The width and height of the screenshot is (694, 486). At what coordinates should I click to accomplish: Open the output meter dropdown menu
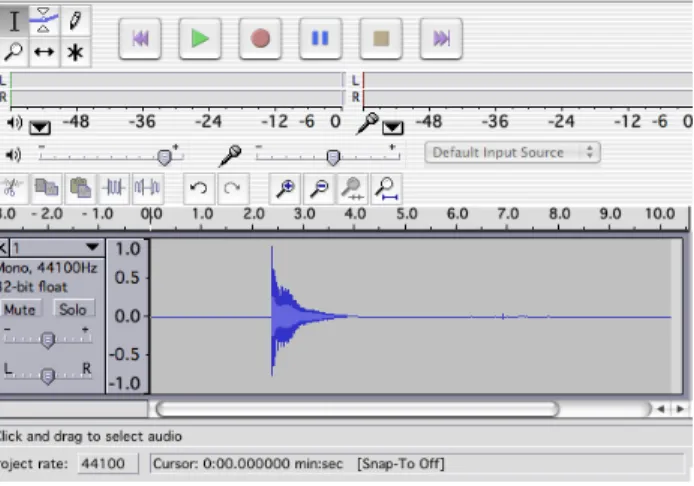pyautogui.click(x=40, y=128)
